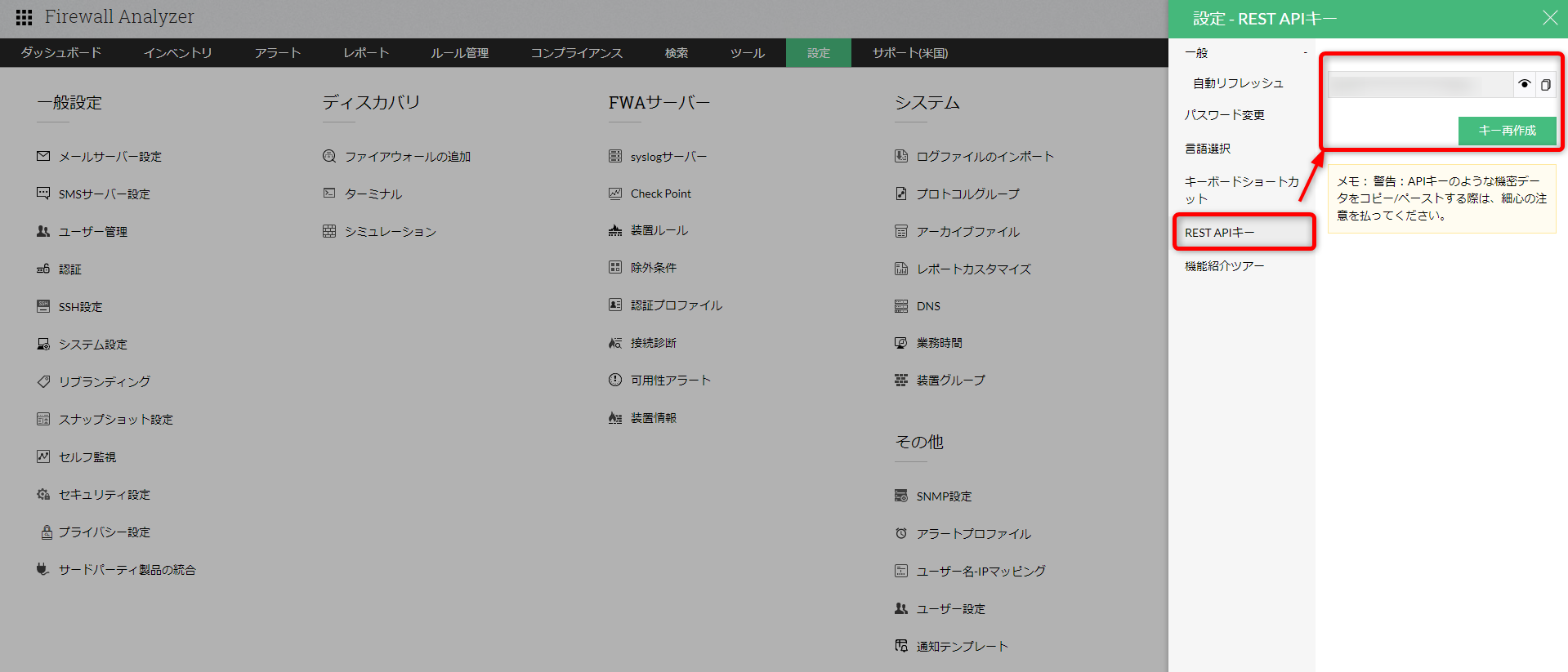Select 自動リフレッシュ in the side panel

(1238, 83)
